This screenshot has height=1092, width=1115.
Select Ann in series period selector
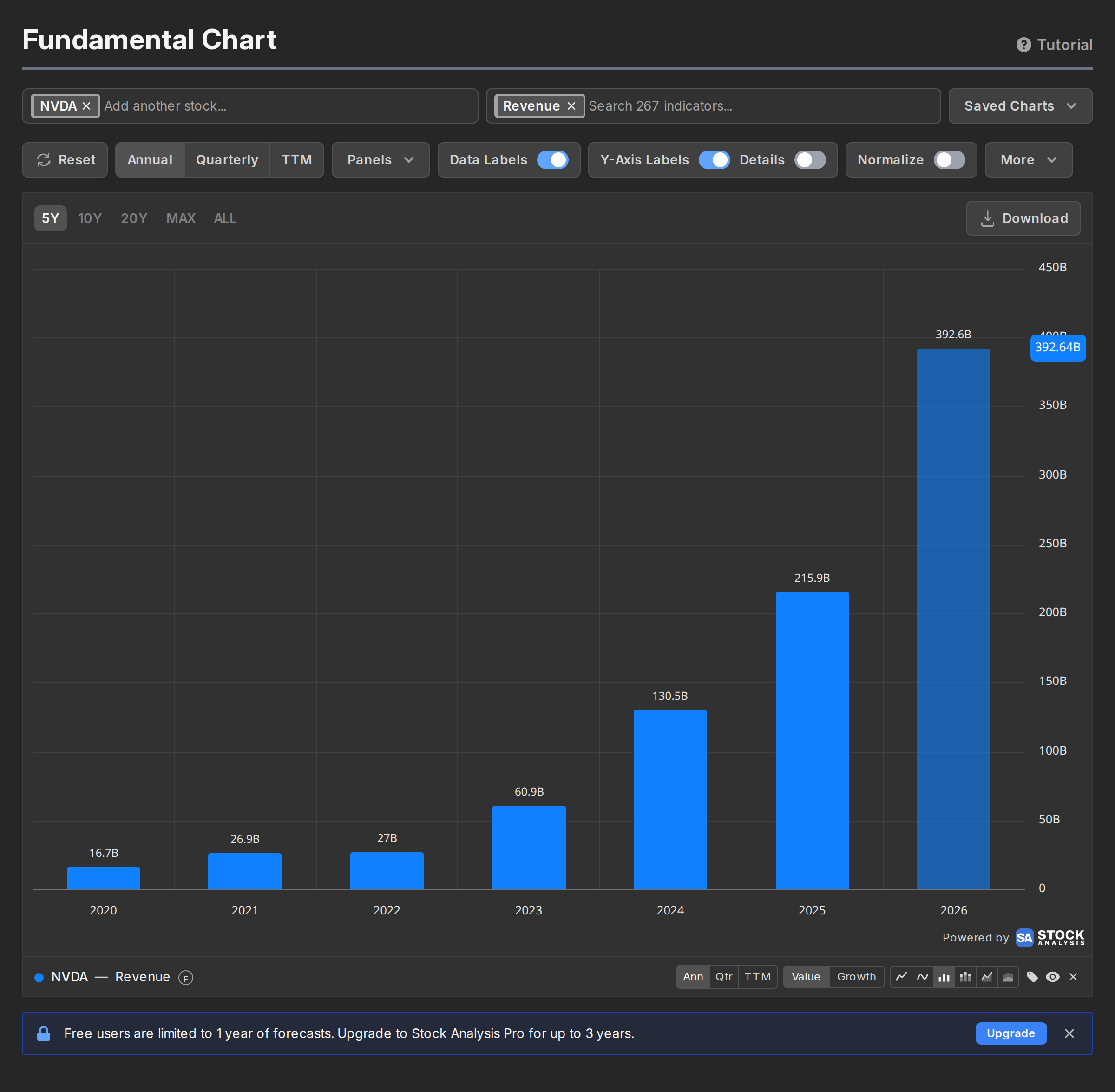[693, 977]
